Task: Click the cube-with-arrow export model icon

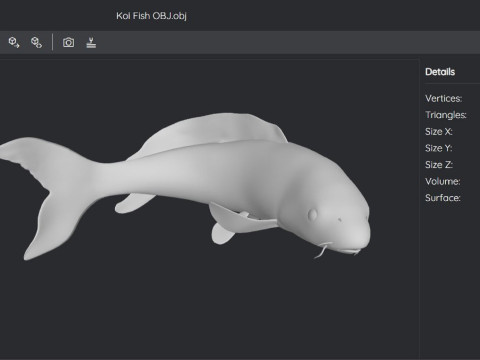Action: (14, 42)
